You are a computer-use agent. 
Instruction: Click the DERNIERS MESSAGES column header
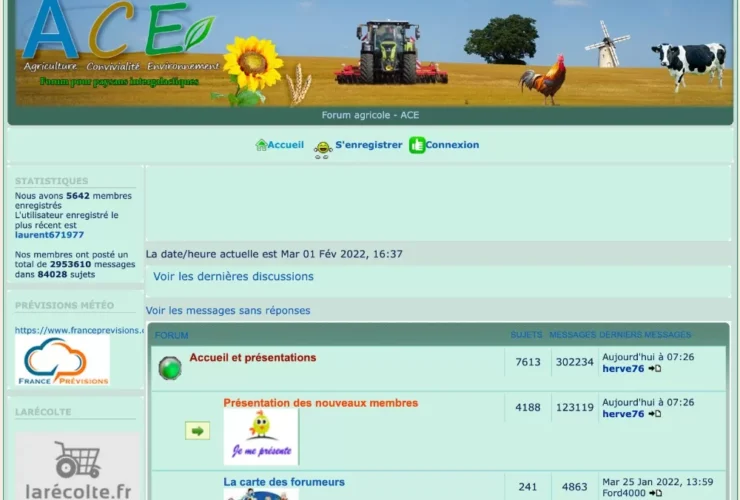[645, 335]
